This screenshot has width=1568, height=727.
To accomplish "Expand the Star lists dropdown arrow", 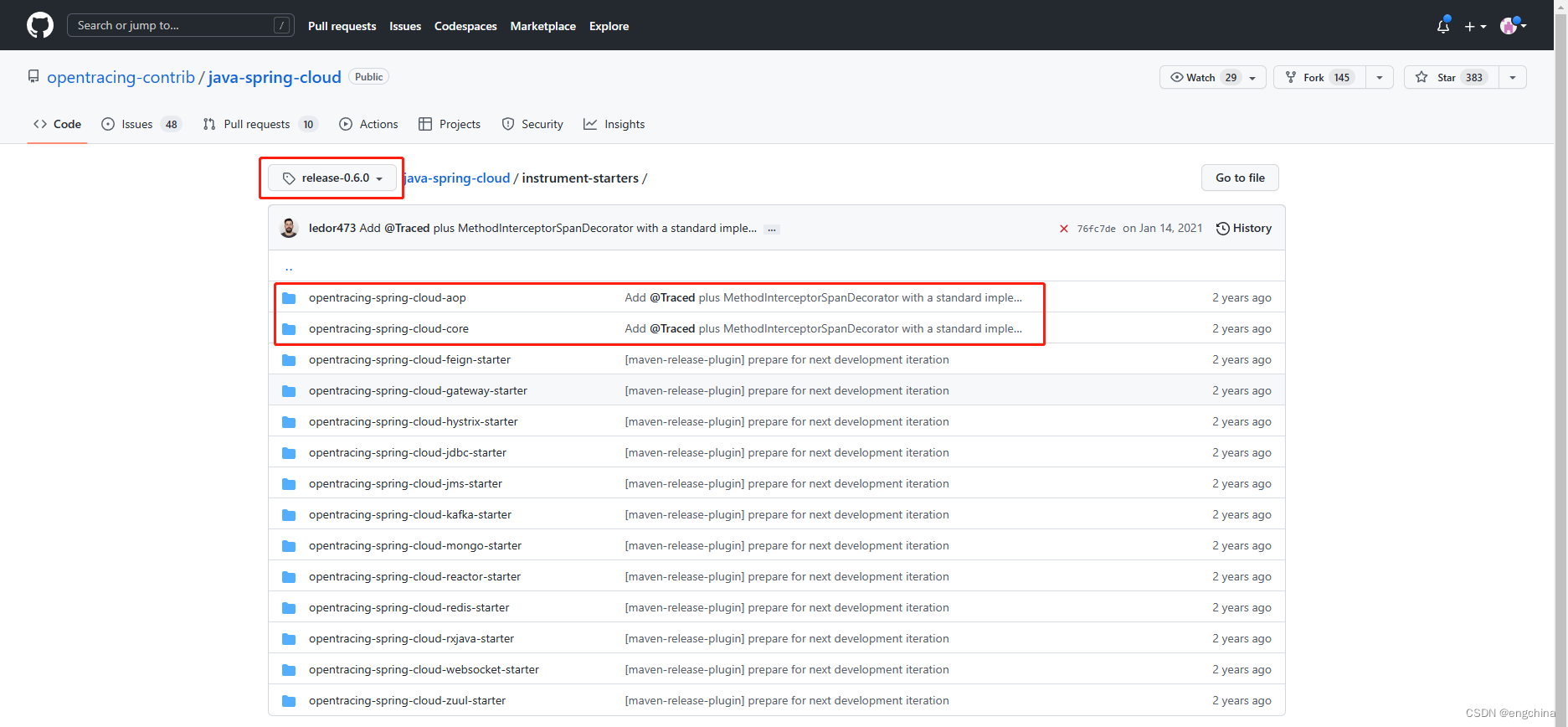I will click(x=1513, y=77).
